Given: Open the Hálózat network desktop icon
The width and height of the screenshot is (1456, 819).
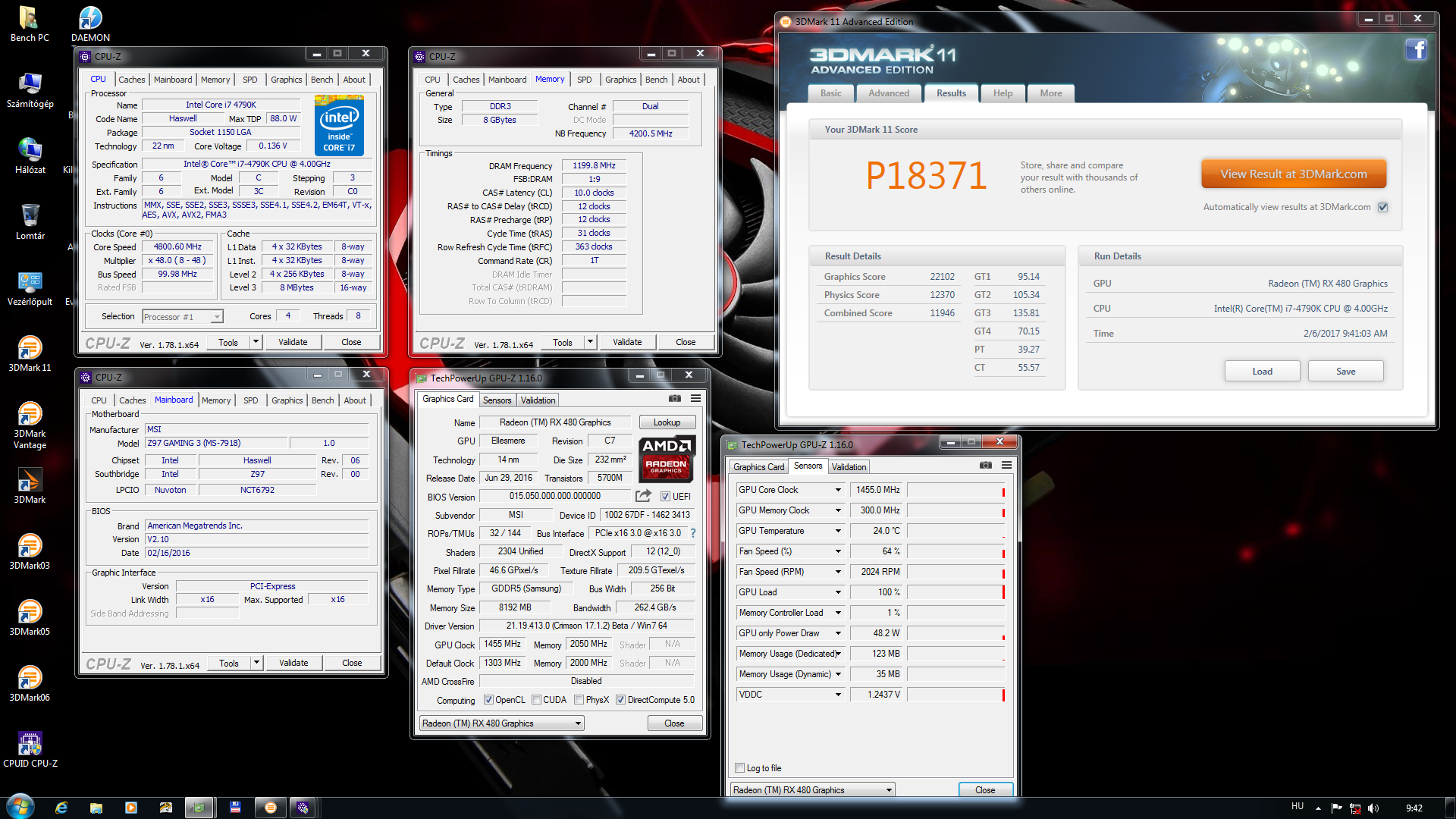Looking at the screenshot, I should (x=30, y=156).
